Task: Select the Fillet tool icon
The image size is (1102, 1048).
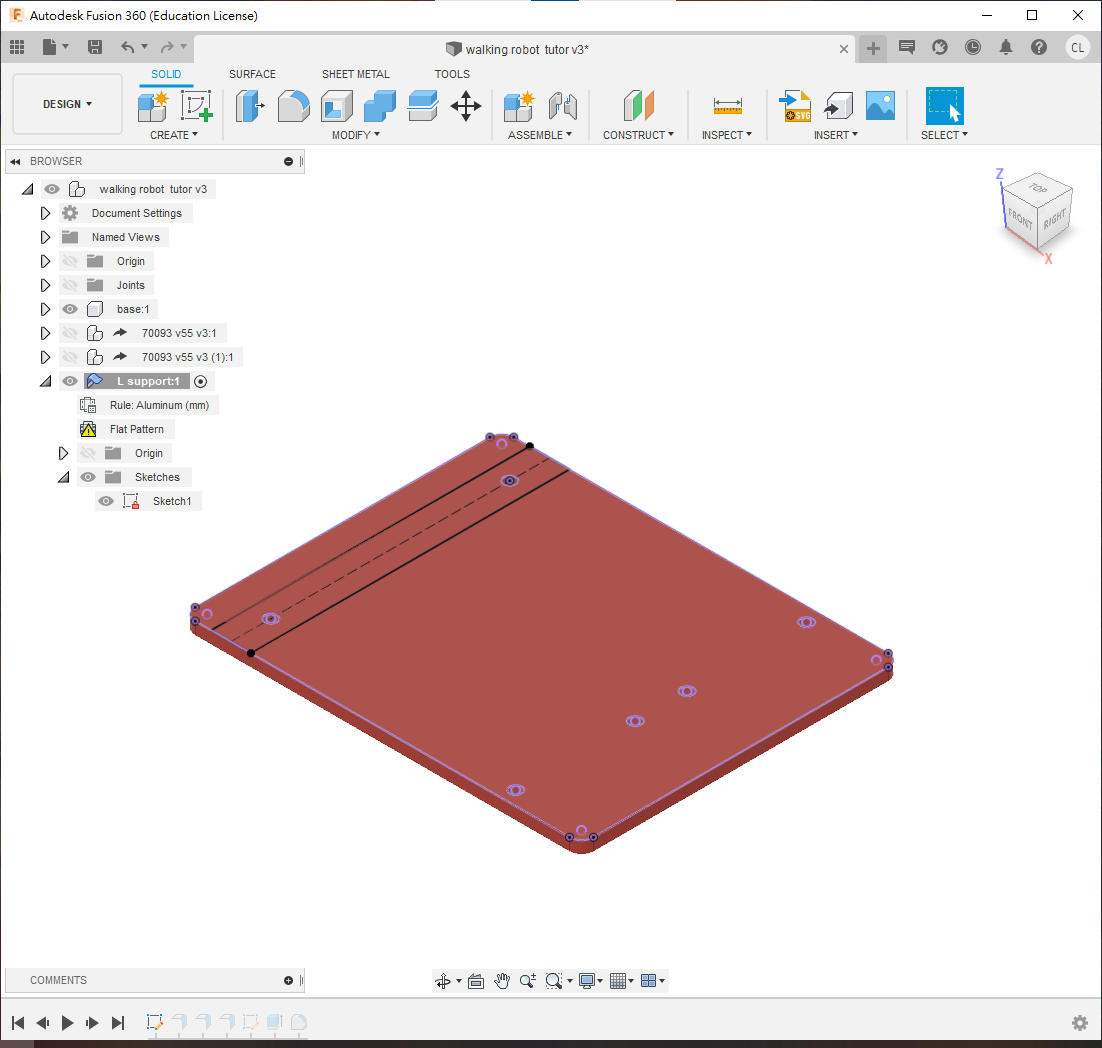Action: [x=293, y=105]
